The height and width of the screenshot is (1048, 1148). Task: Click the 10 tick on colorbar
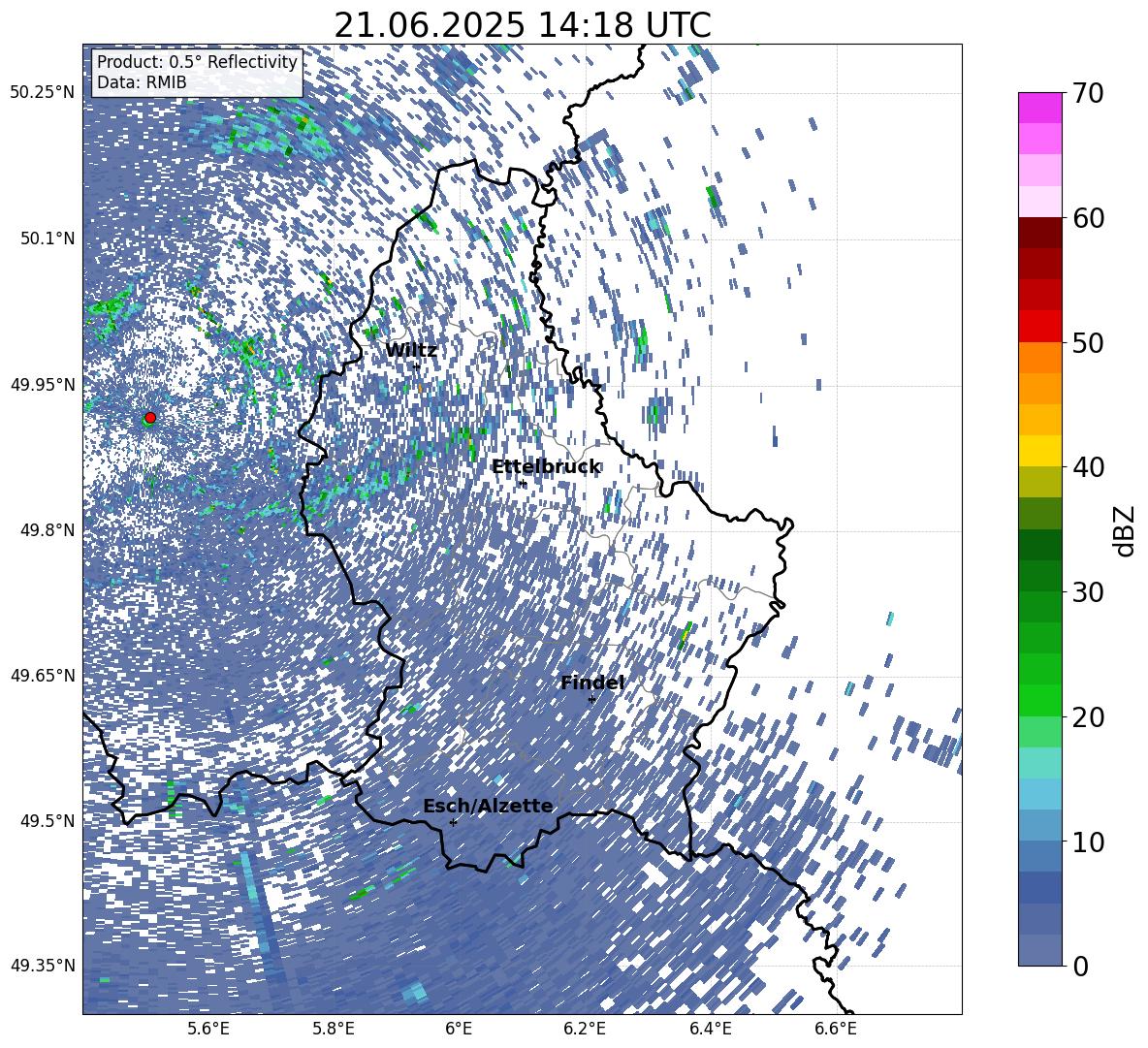click(x=1087, y=842)
